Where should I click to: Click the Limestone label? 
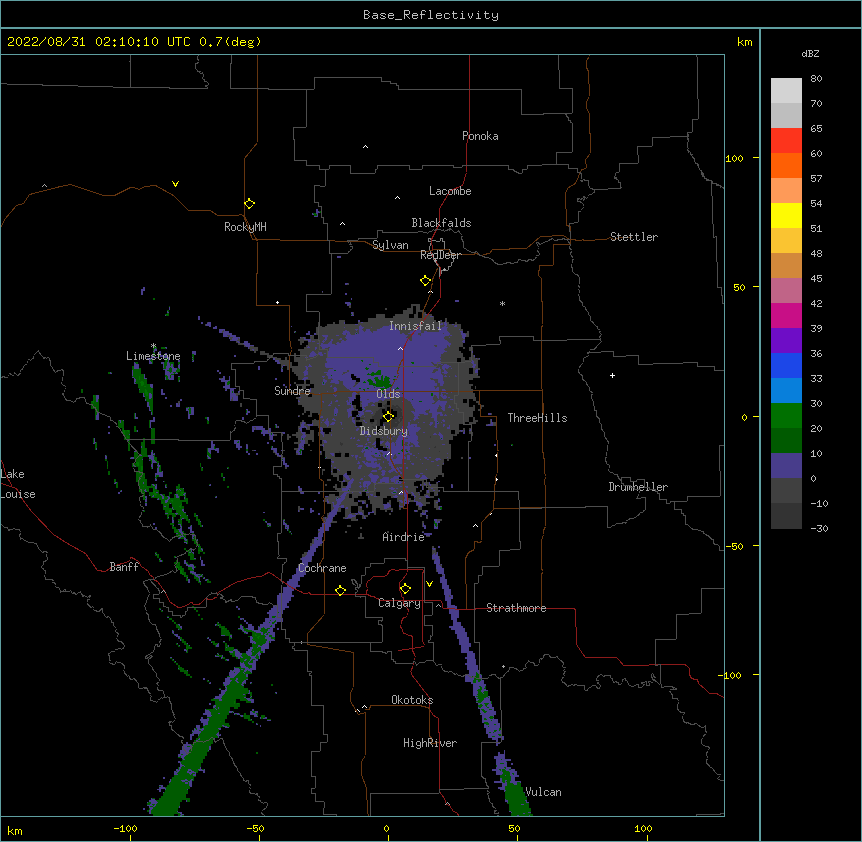click(x=153, y=356)
